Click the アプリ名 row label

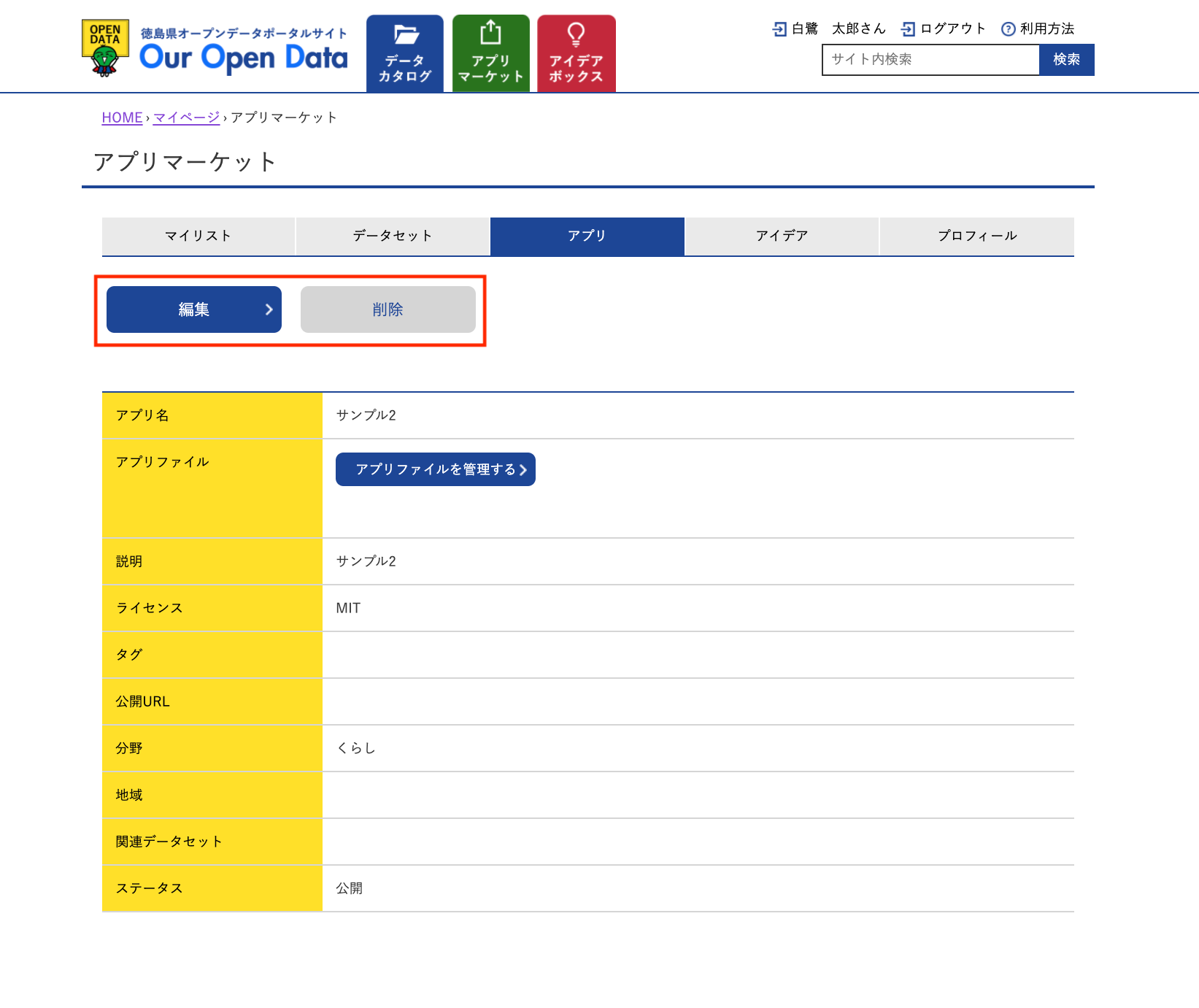click(142, 415)
